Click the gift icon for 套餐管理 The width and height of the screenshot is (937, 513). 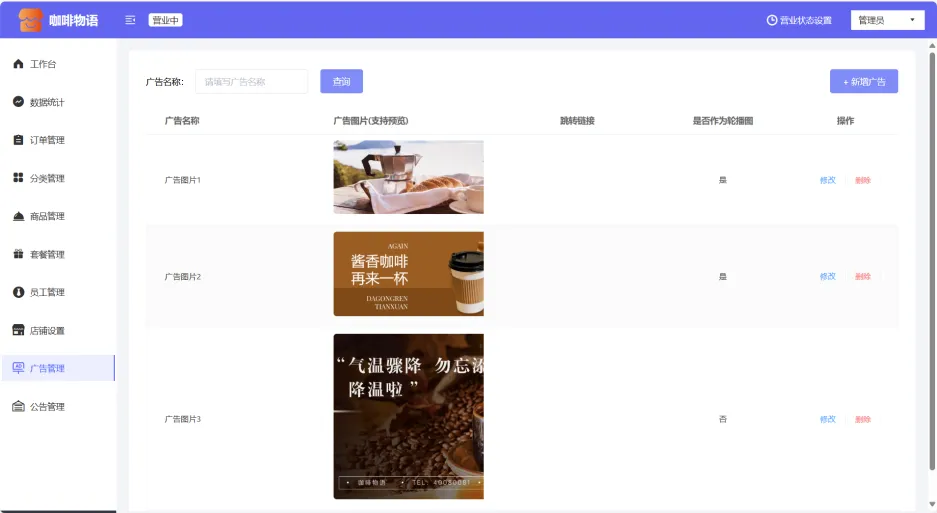(x=18, y=254)
